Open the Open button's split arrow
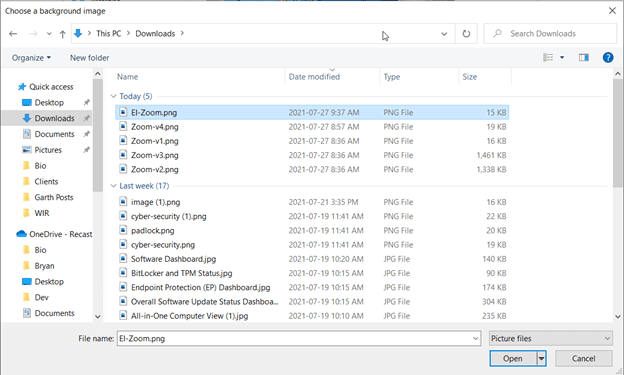The image size is (624, 375). 541,359
